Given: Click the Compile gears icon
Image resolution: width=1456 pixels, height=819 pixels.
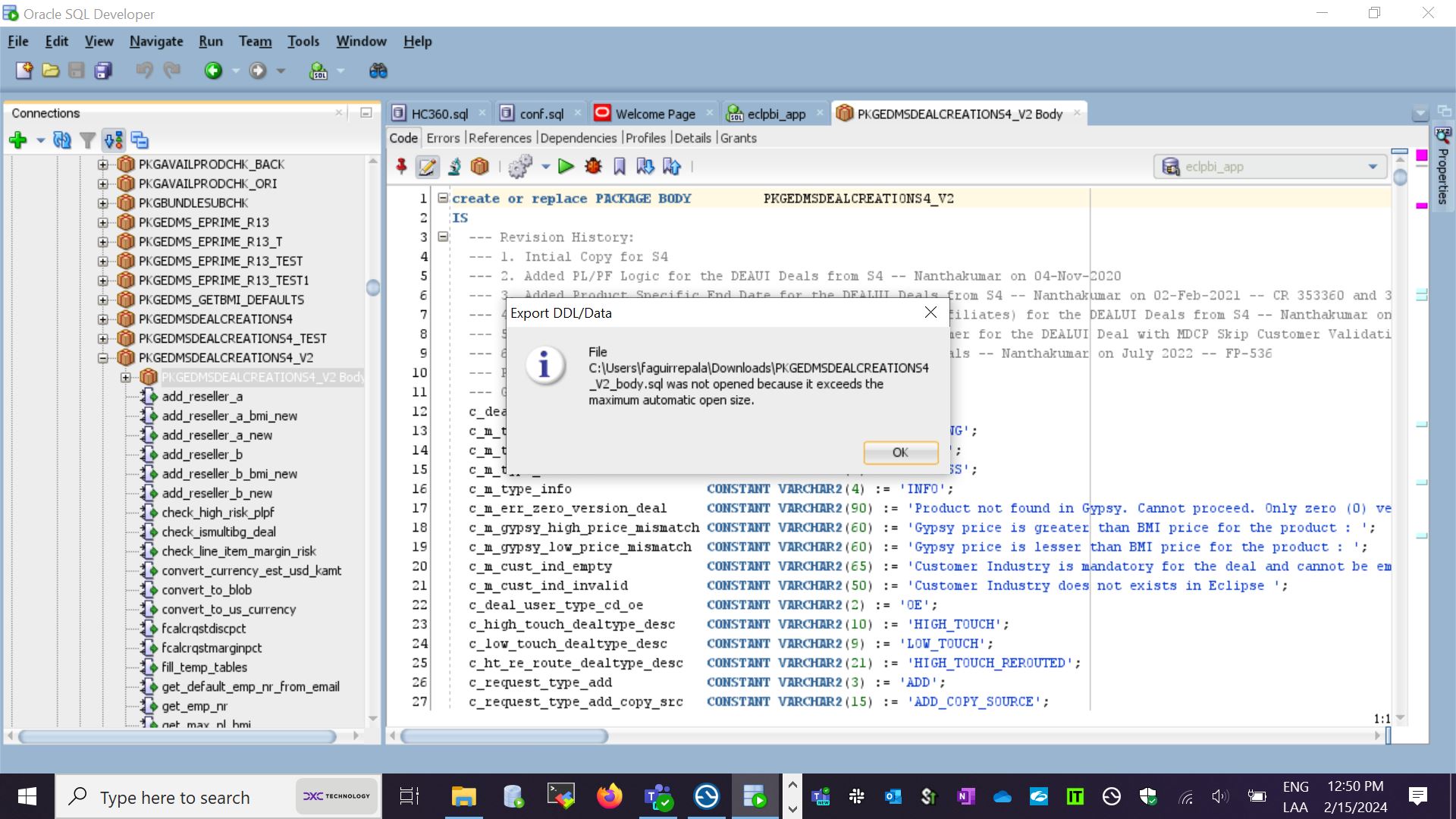Looking at the screenshot, I should point(520,166).
